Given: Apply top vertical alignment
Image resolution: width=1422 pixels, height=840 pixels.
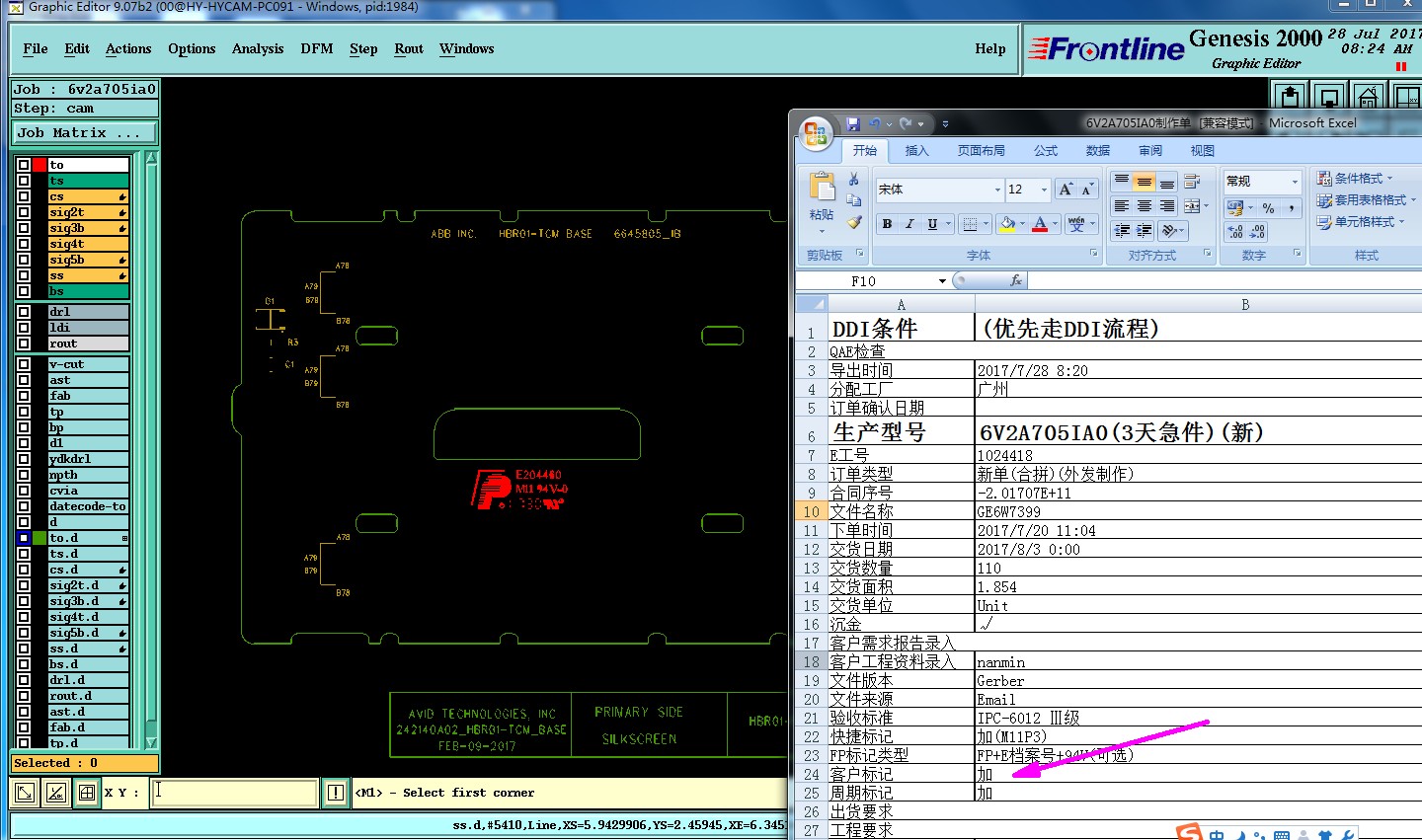Looking at the screenshot, I should [1121, 182].
